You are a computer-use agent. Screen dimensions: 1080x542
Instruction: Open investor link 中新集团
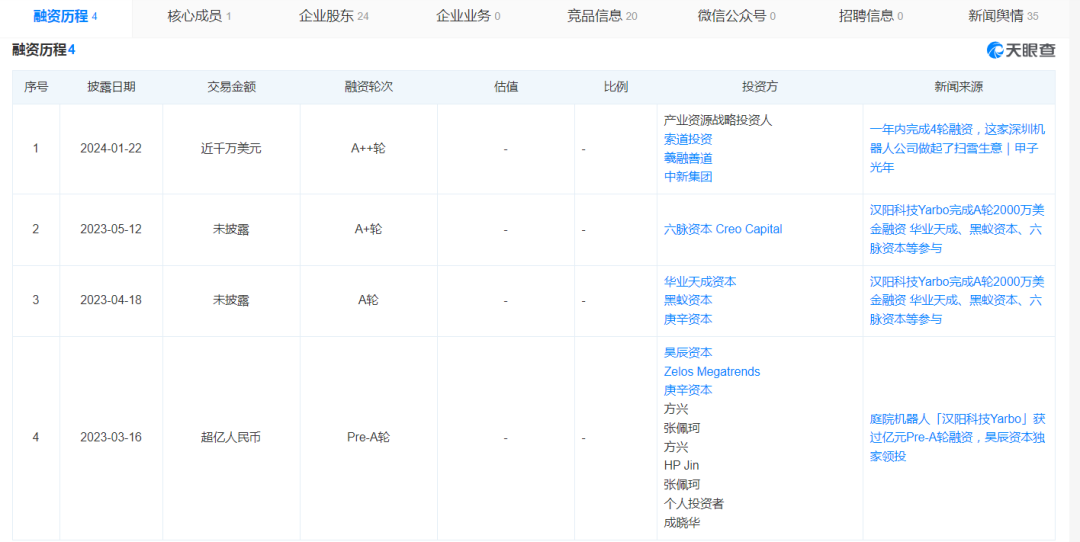point(687,177)
